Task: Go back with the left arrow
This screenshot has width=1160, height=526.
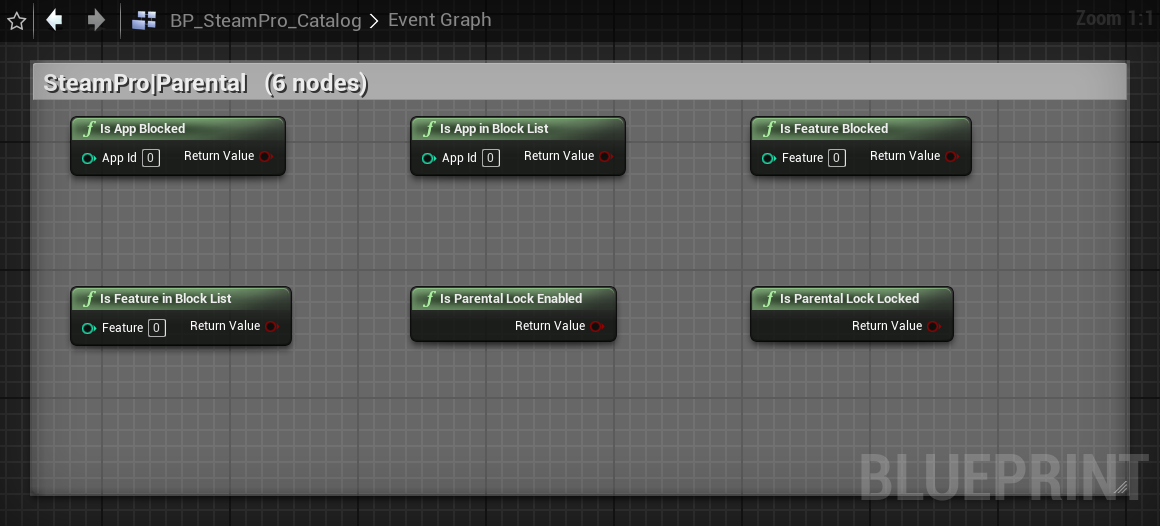Action: tap(54, 20)
